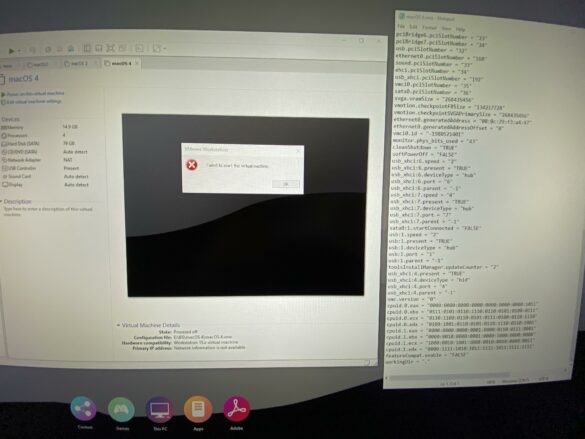Click the black VM preview screen
Image resolution: width=585 pixels, height=439 pixels.
point(245,206)
